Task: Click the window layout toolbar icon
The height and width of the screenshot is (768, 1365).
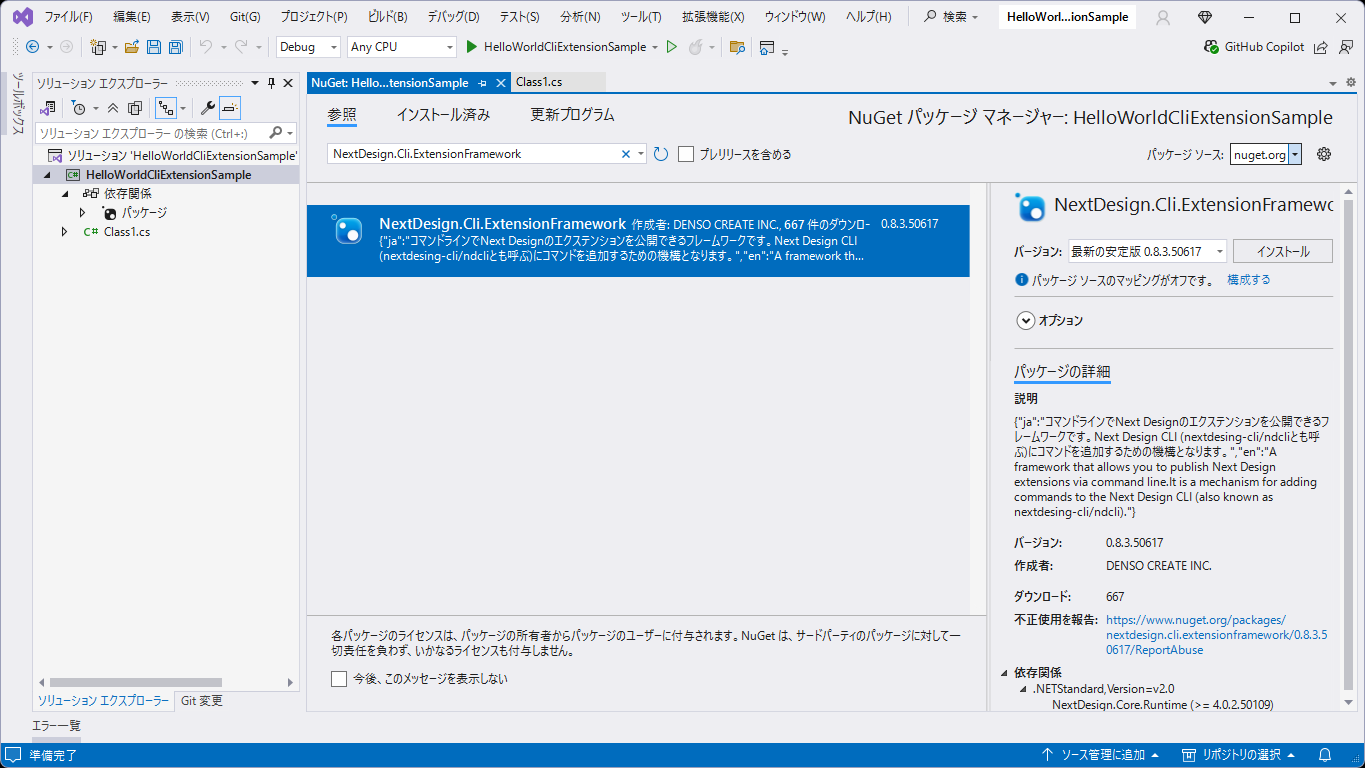Action: (767, 47)
